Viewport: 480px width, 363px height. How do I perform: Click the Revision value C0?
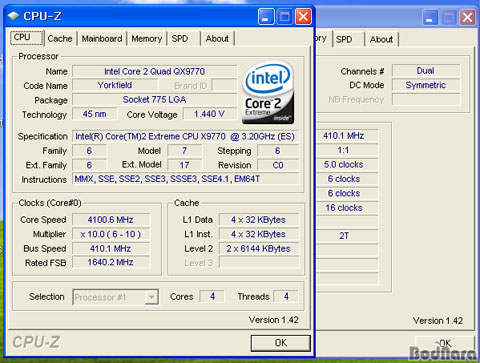point(278,165)
